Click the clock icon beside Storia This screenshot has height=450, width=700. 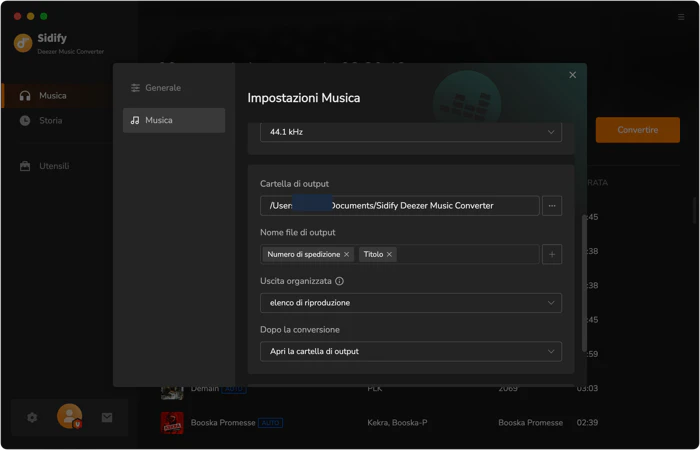click(25, 121)
